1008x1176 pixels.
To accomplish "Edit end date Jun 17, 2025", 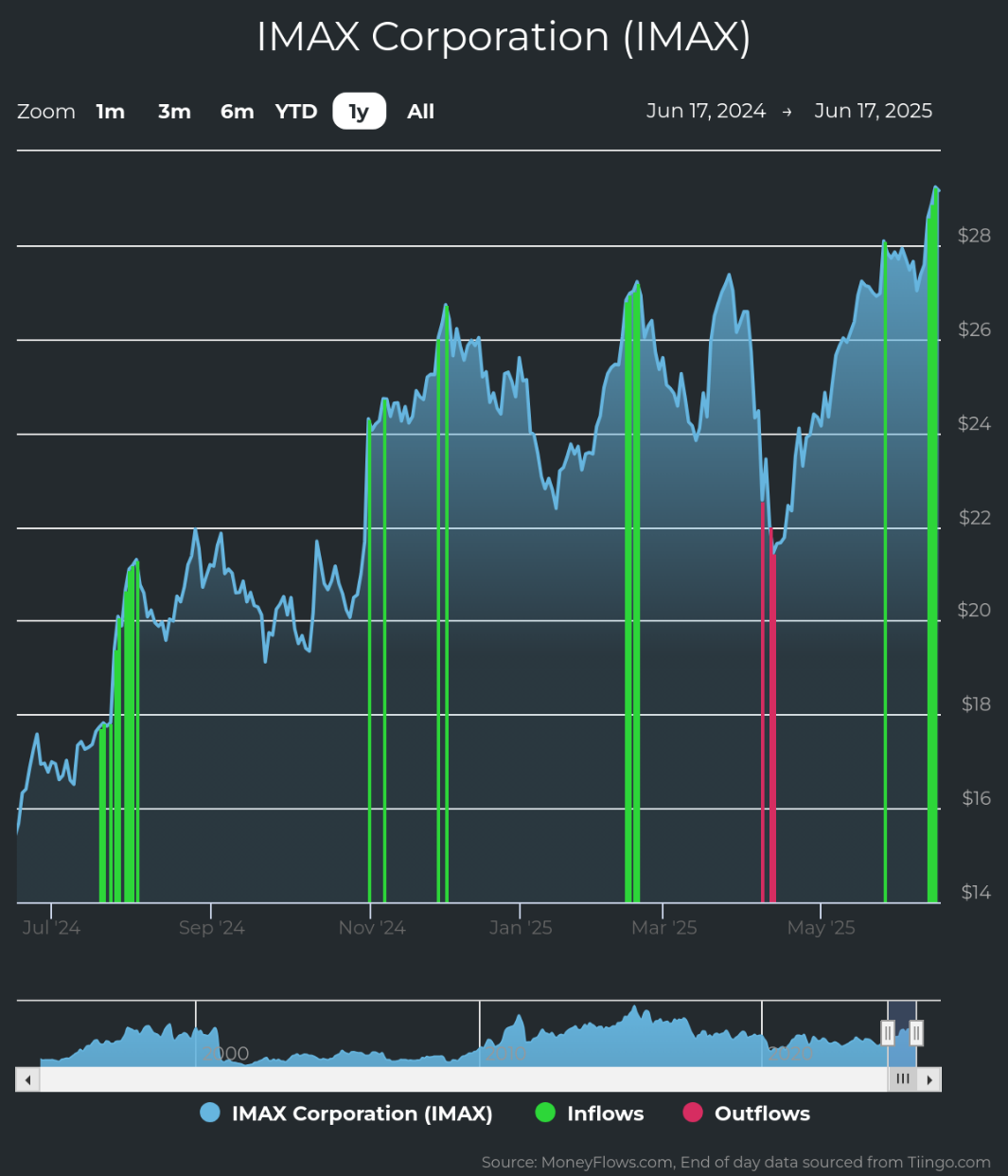I will pos(874,111).
